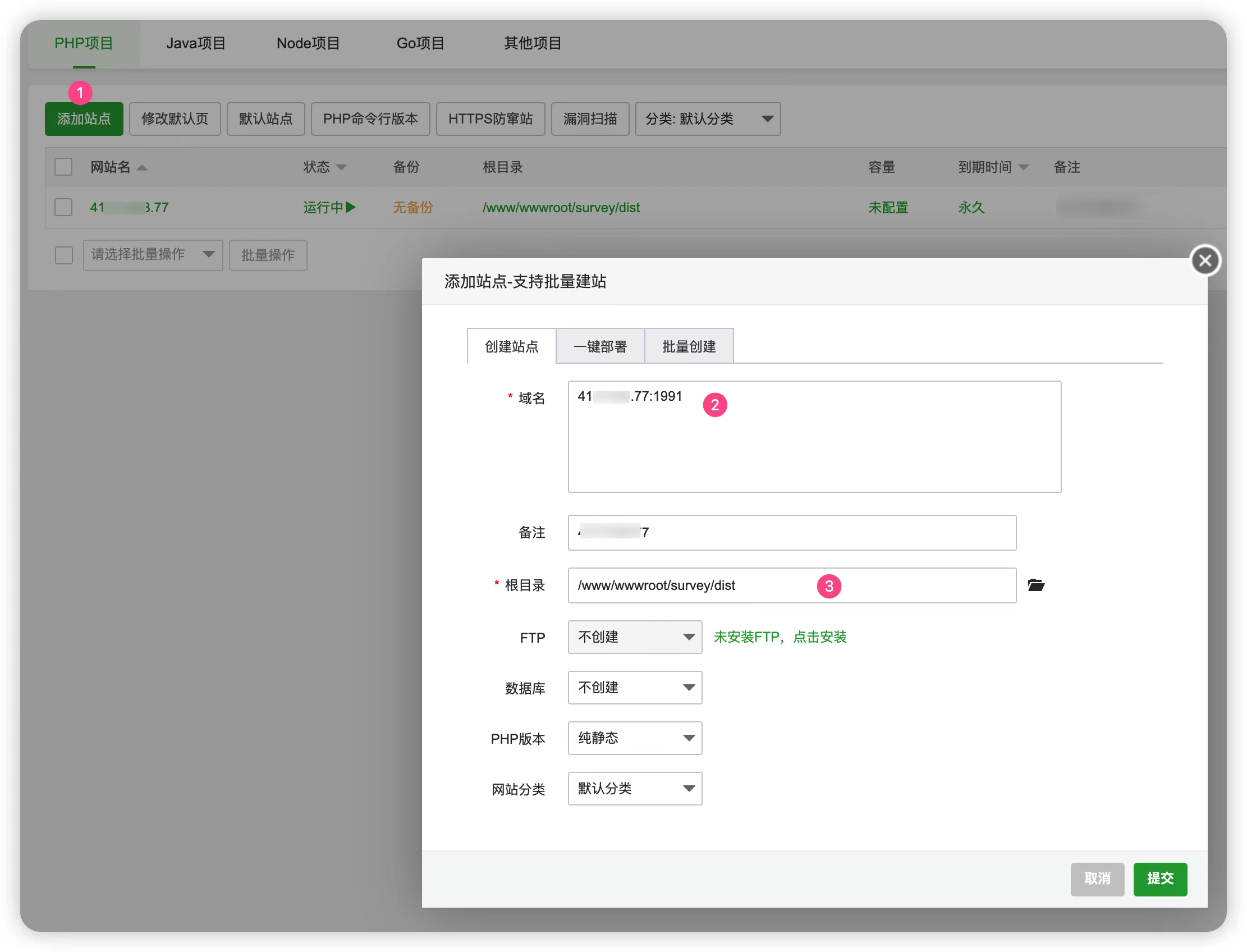
Task: Click the PHP命令行版本 button
Action: pyautogui.click(x=370, y=119)
